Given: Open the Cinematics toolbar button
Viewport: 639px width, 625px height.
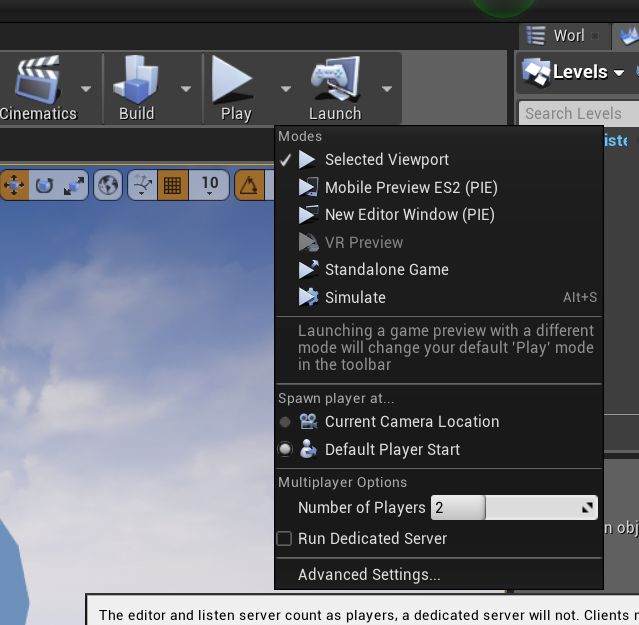Looking at the screenshot, I should click(37, 88).
